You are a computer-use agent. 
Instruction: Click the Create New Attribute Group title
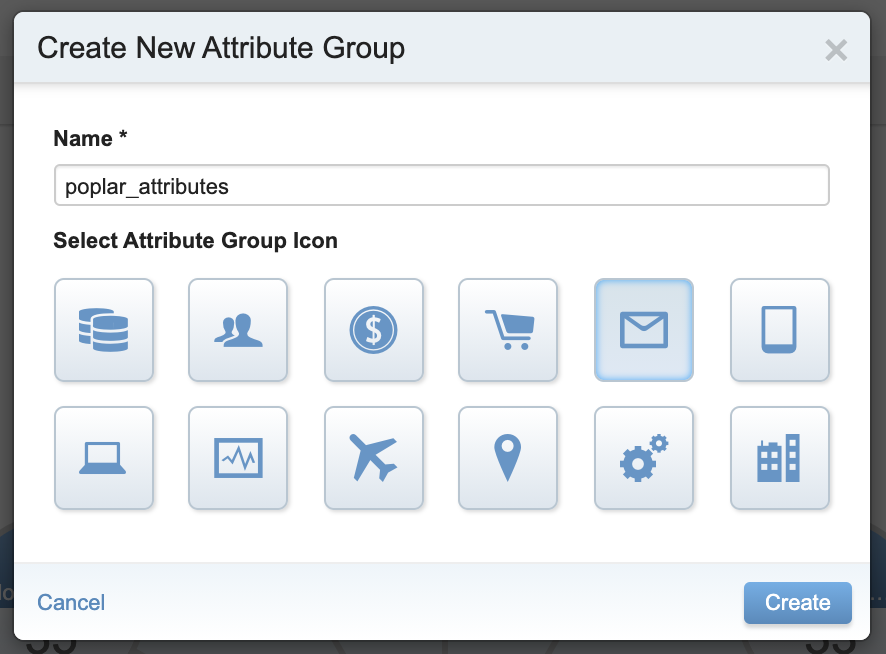(221, 48)
